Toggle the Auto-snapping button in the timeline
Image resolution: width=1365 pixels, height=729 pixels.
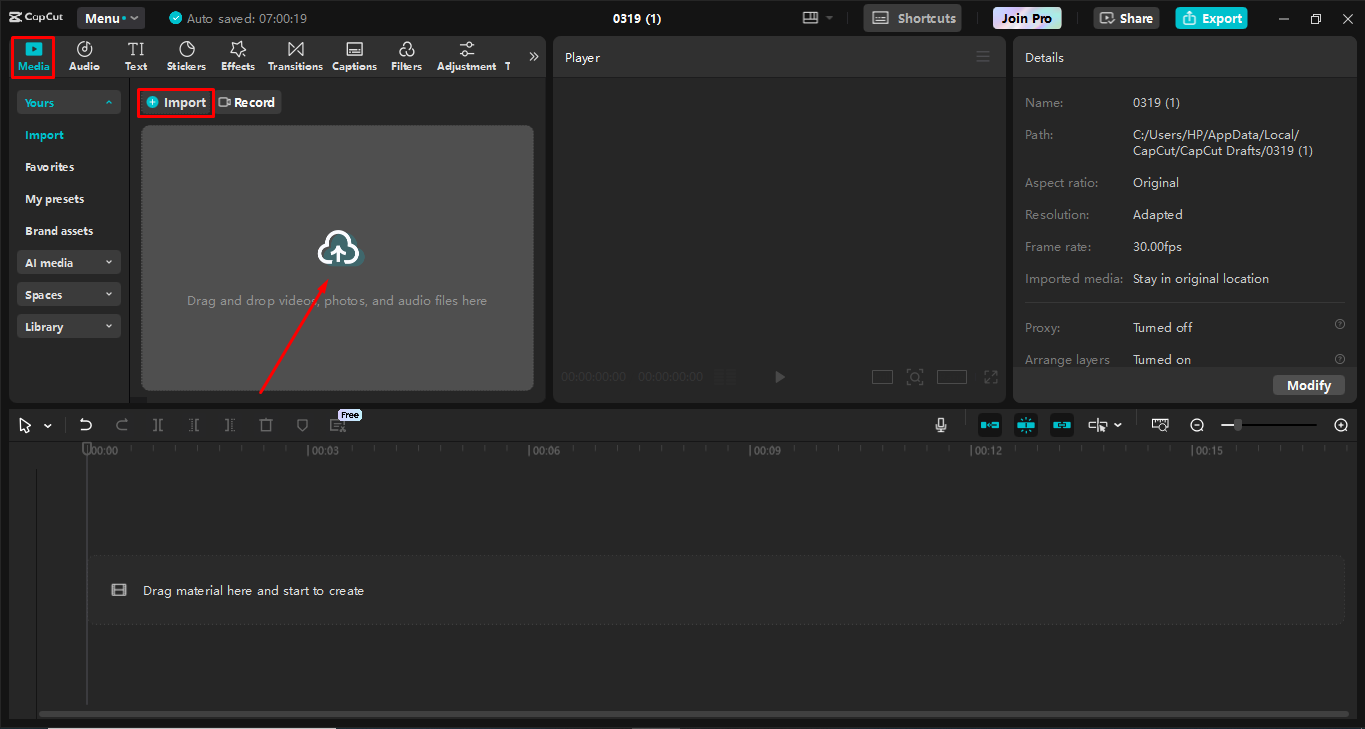[x=1025, y=424]
